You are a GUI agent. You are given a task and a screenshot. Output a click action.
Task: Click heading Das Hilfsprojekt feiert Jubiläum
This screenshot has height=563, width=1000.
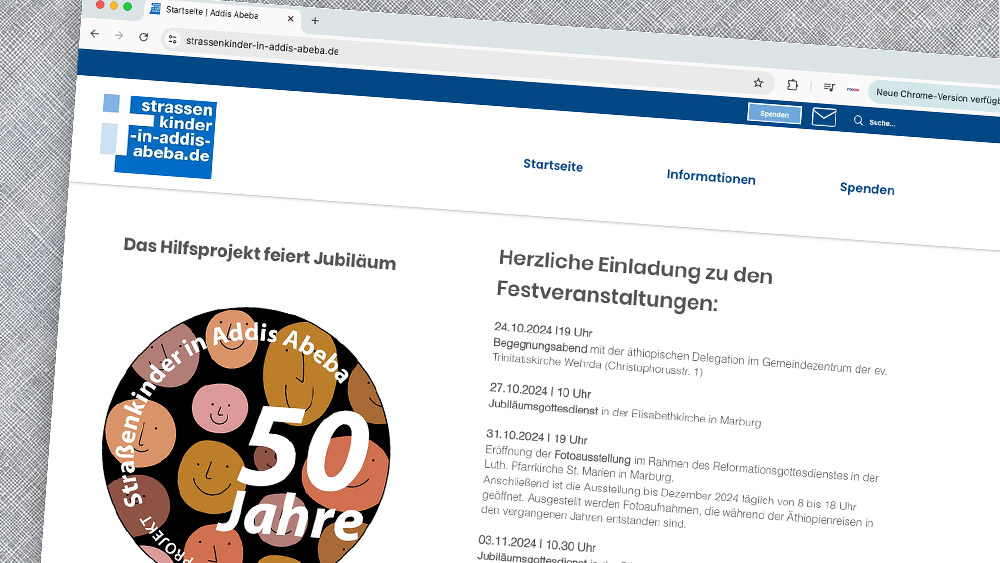tap(260, 254)
